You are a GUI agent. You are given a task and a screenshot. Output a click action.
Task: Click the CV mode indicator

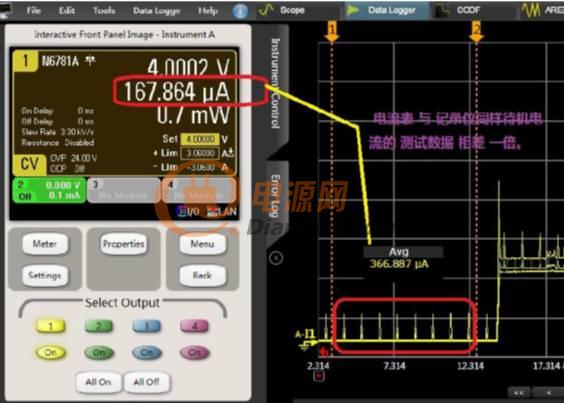click(x=29, y=164)
